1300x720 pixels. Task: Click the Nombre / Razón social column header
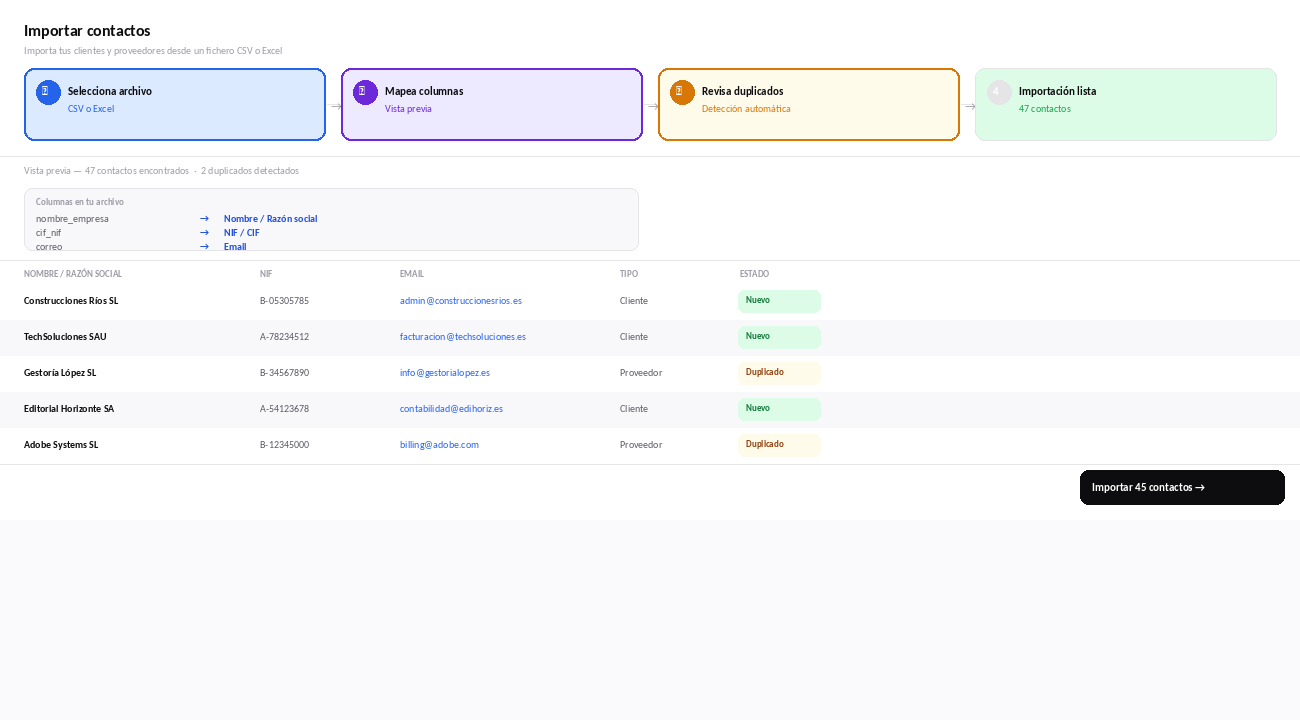(73, 273)
